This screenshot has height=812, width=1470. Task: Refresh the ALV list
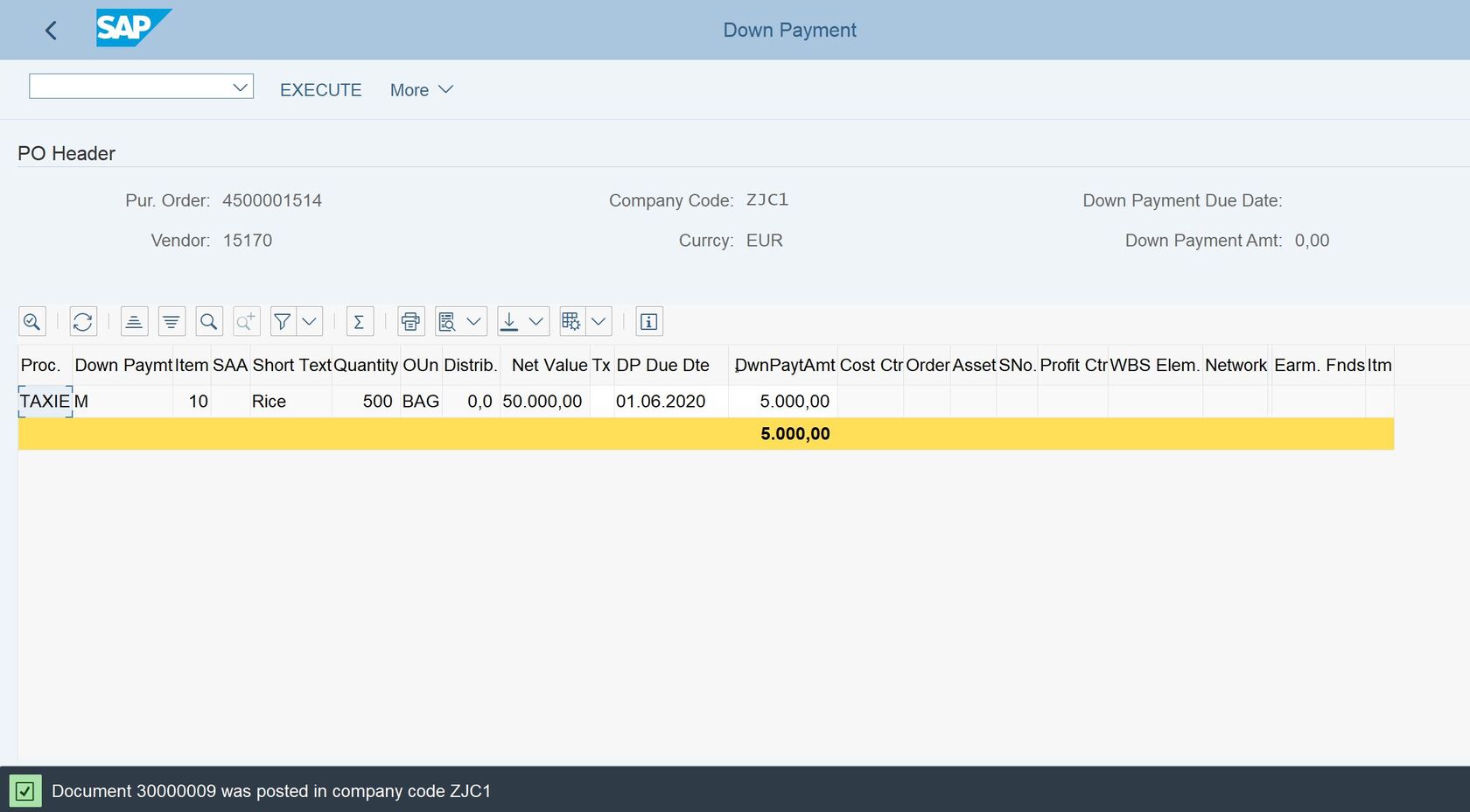pos(83,322)
